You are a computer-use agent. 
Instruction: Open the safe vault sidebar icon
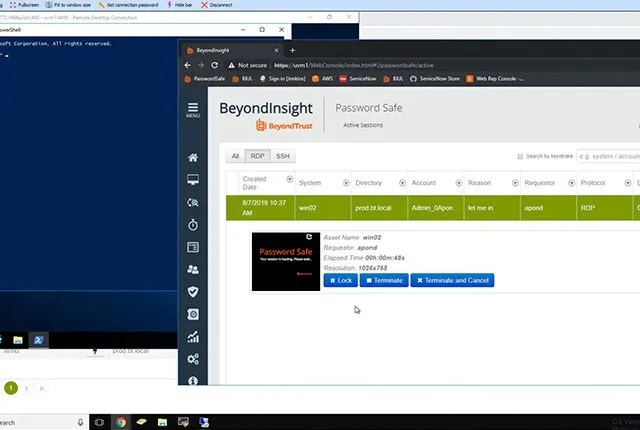[193, 314]
